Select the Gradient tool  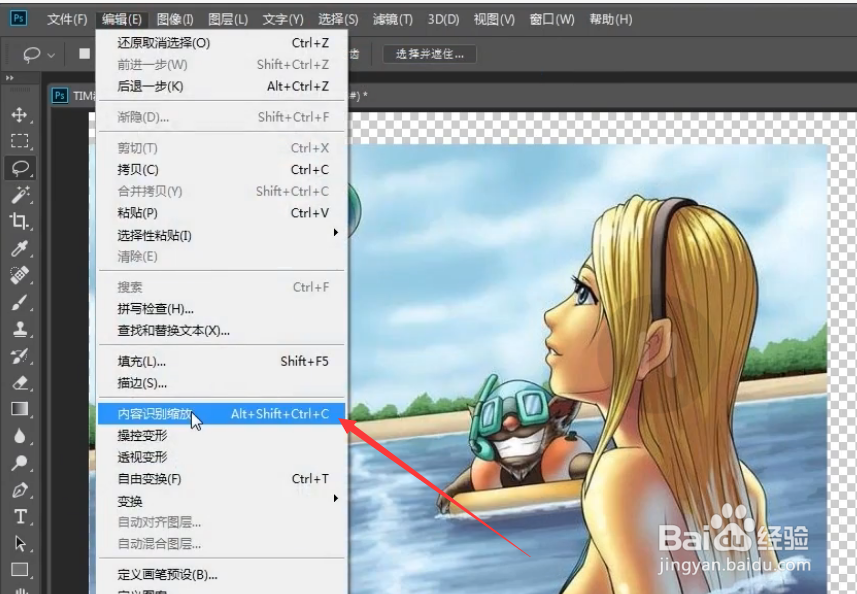(20, 409)
